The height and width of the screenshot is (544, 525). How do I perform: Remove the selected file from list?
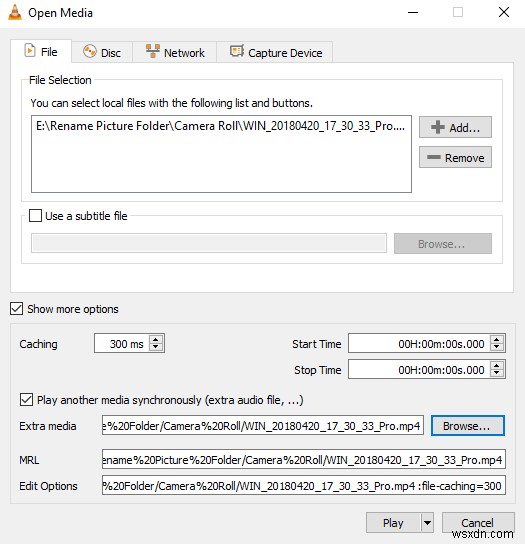[x=455, y=157]
